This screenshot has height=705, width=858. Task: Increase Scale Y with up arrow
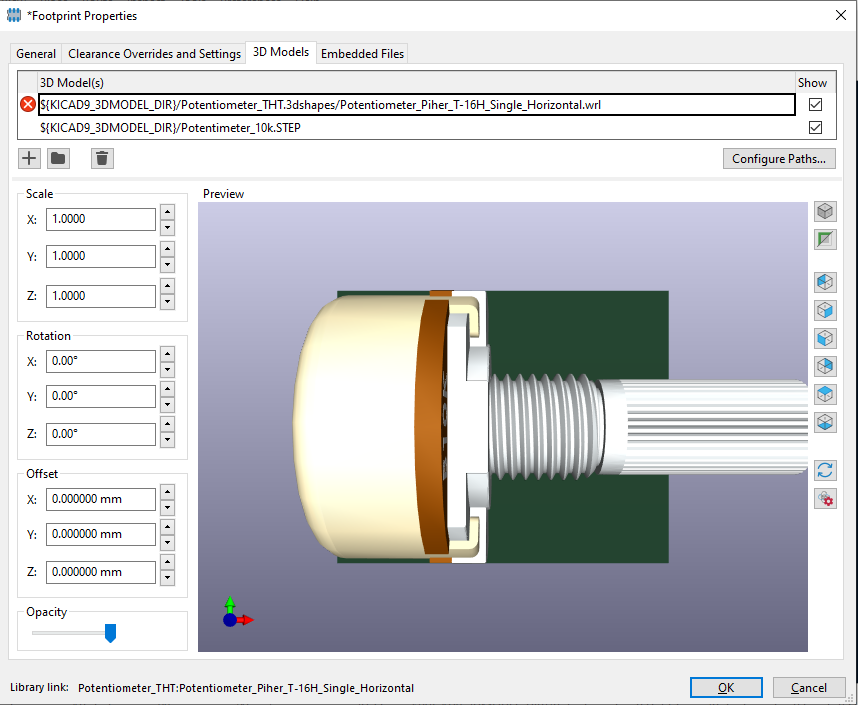pyautogui.click(x=167, y=249)
